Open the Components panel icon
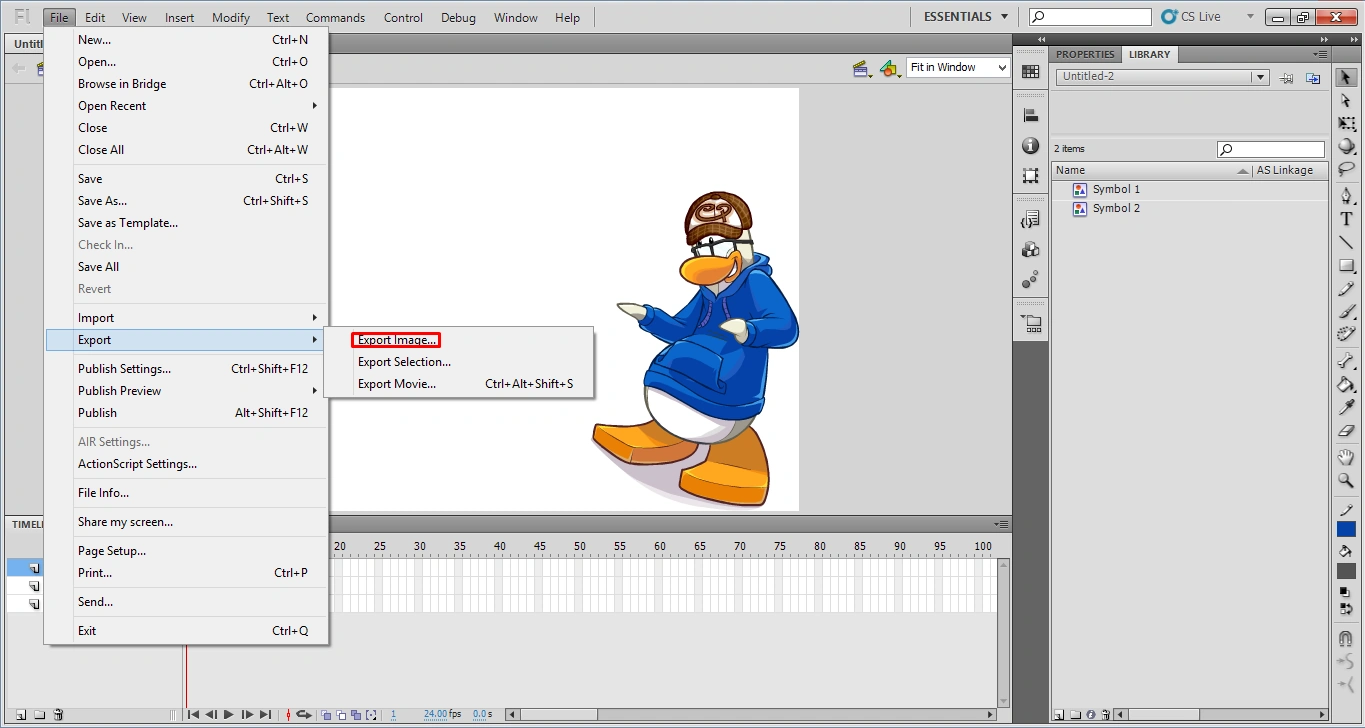The height and width of the screenshot is (728, 1365). [x=1030, y=250]
